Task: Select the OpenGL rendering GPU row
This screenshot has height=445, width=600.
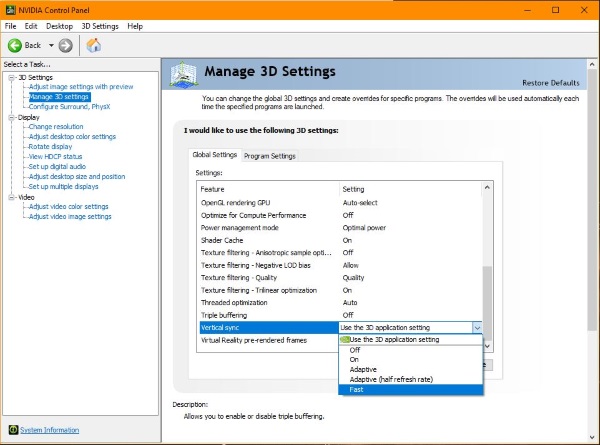Action: coord(340,202)
